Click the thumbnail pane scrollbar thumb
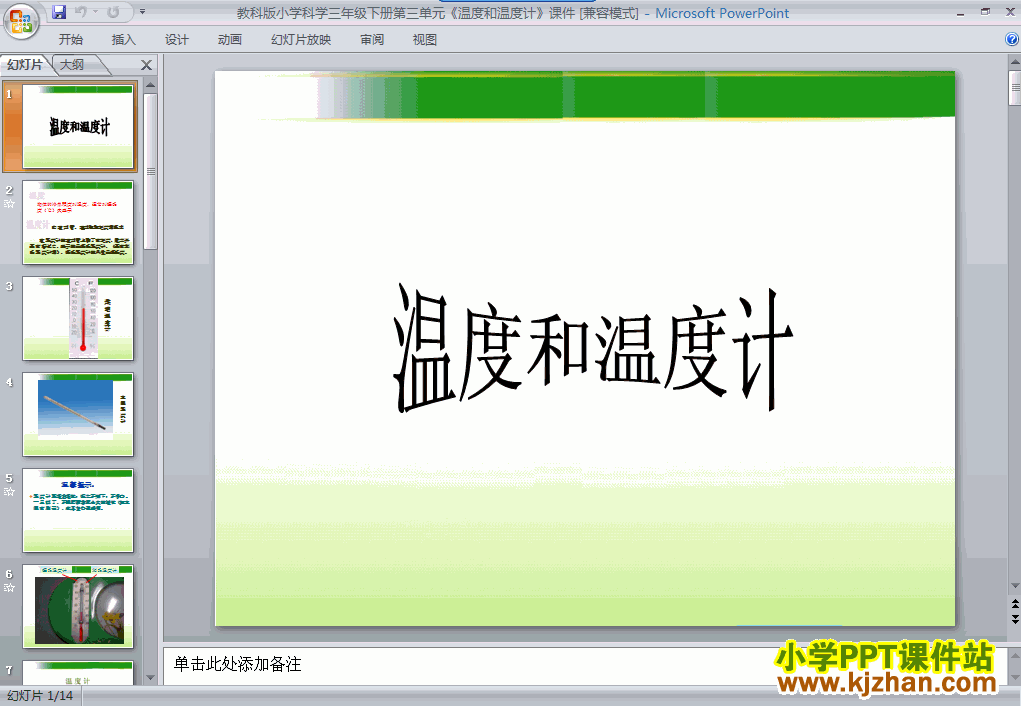Image resolution: width=1021 pixels, height=706 pixels. click(150, 171)
